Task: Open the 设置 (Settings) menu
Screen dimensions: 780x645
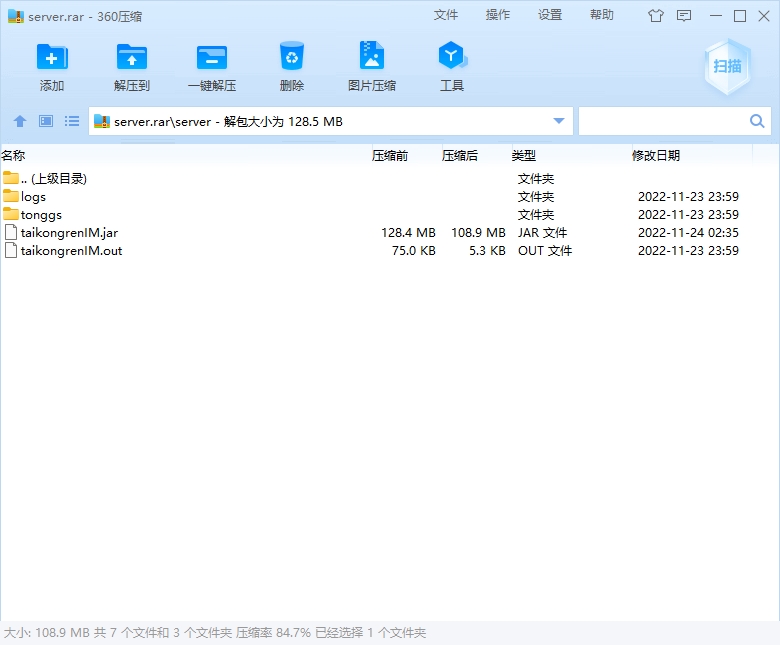Action: click(550, 15)
